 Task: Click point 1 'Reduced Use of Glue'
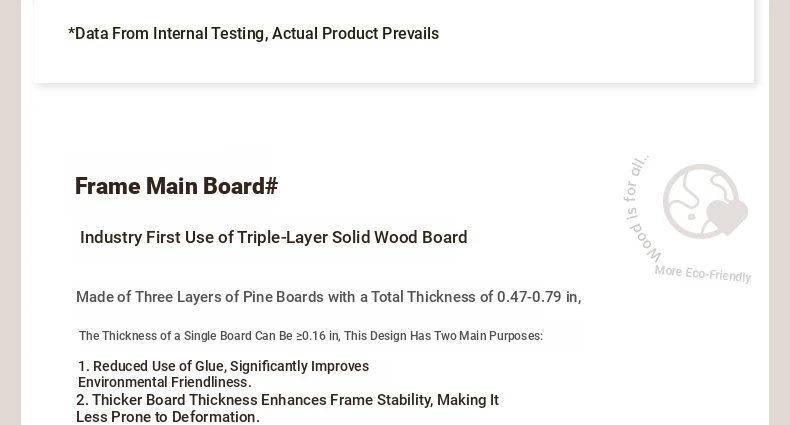[x=223, y=366]
